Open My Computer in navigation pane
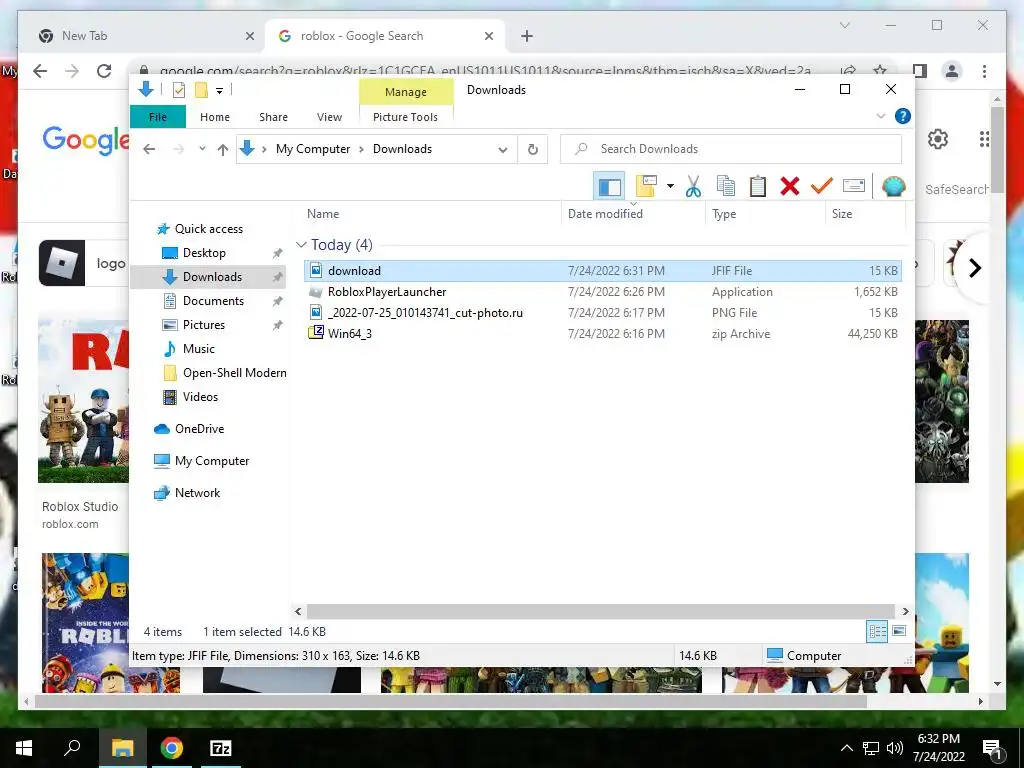Viewport: 1024px width, 768px height. 212,460
